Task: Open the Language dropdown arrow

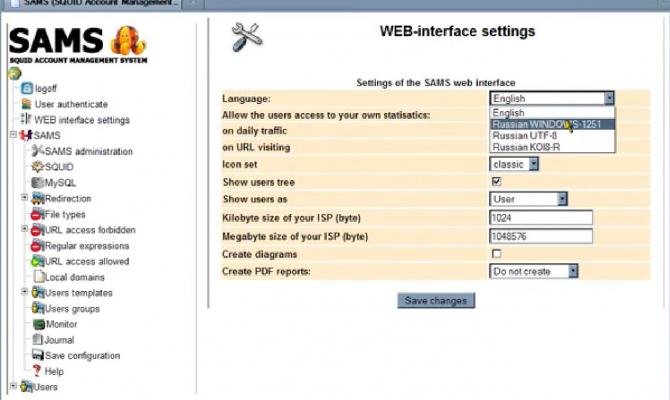Action: [x=609, y=98]
